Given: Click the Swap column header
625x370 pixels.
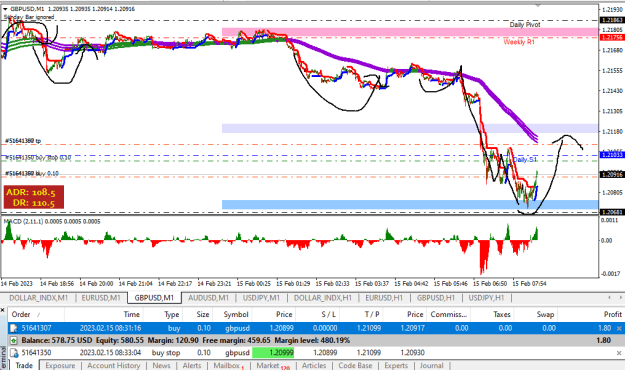Looking at the screenshot, I should pyautogui.click(x=537, y=315).
